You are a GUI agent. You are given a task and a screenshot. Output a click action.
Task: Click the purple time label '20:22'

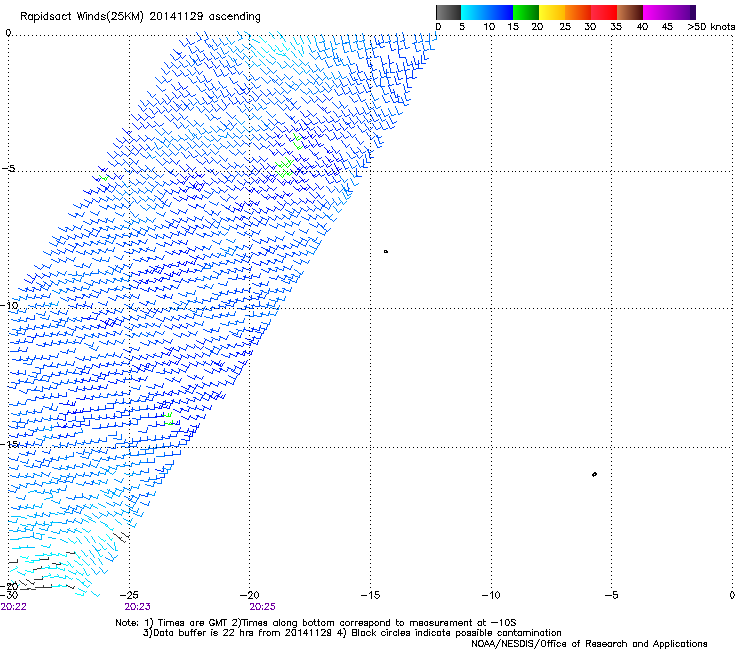click(x=14, y=607)
